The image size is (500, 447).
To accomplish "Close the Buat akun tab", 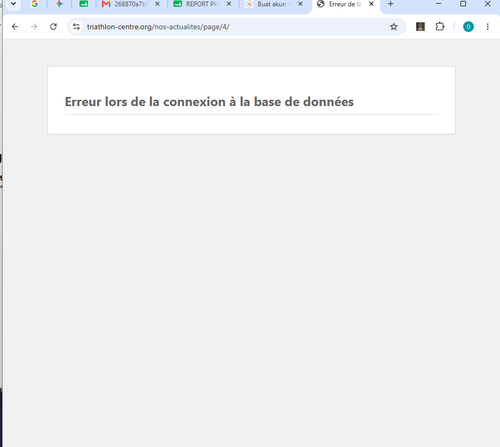I will point(300,4).
